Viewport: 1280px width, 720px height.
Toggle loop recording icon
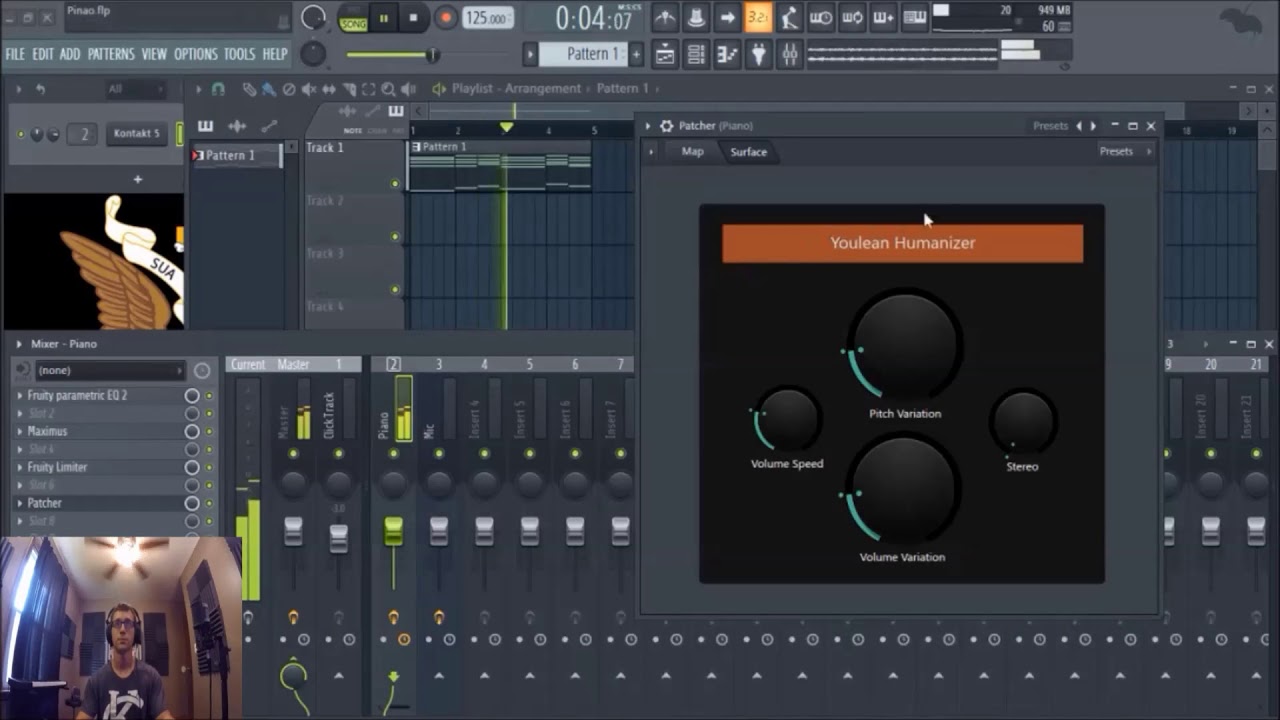(x=852, y=17)
